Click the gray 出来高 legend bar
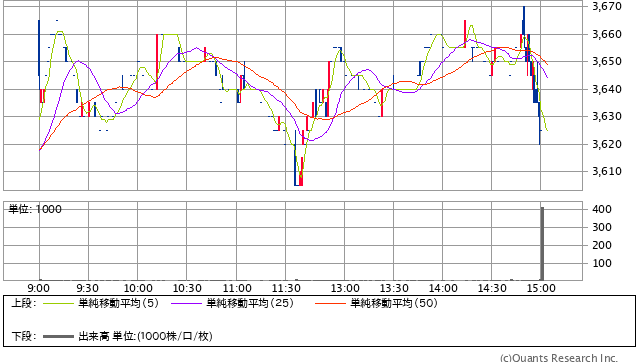The width and height of the screenshot is (638, 362). click(58, 336)
